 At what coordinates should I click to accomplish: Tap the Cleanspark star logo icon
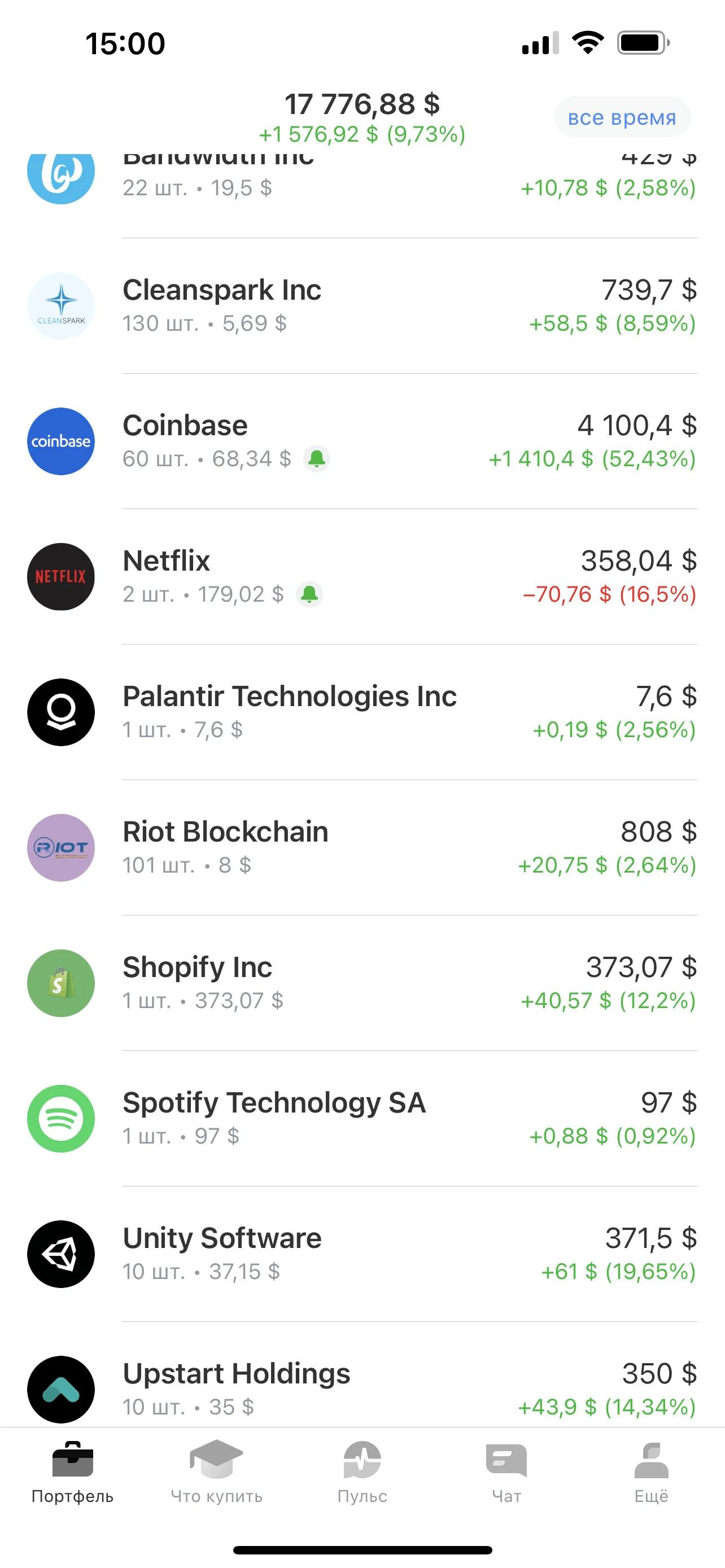[61, 305]
